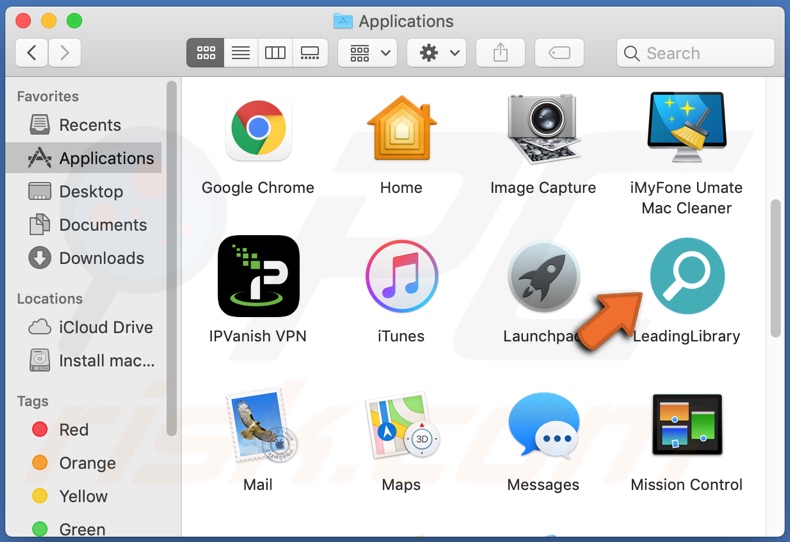Image resolution: width=790 pixels, height=542 pixels.
Task: Select the Maps app icon
Action: (x=403, y=425)
